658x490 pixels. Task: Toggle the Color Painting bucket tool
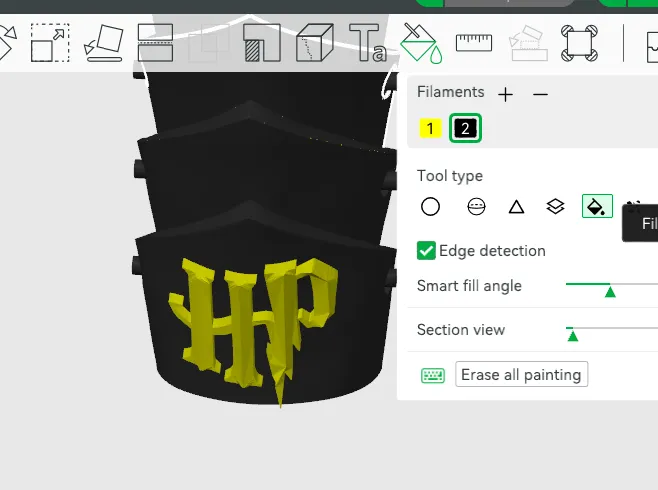click(x=421, y=43)
